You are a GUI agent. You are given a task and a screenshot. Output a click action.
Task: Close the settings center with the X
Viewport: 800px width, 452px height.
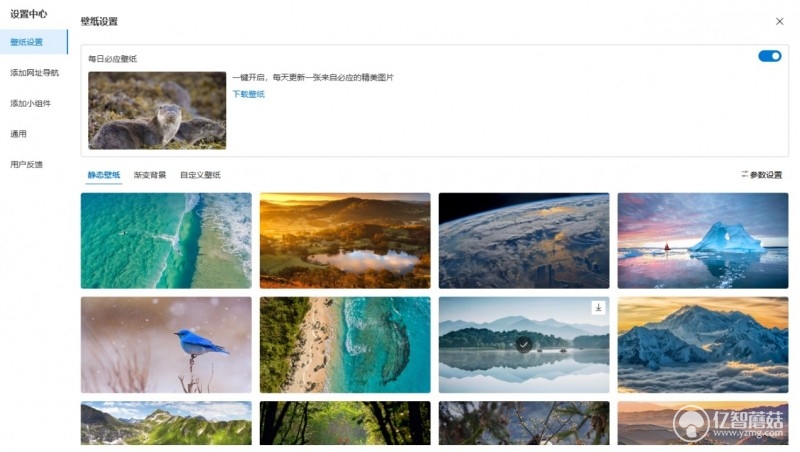[779, 21]
